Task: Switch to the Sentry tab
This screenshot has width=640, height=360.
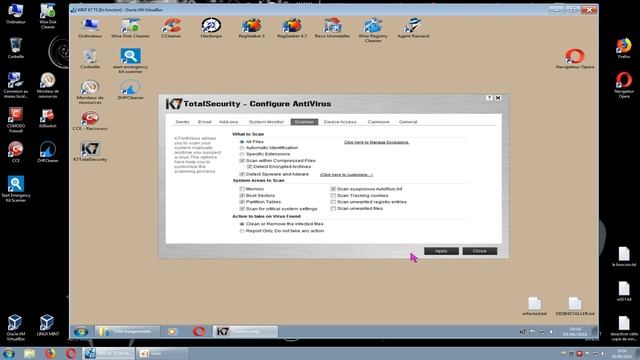Action: point(182,122)
